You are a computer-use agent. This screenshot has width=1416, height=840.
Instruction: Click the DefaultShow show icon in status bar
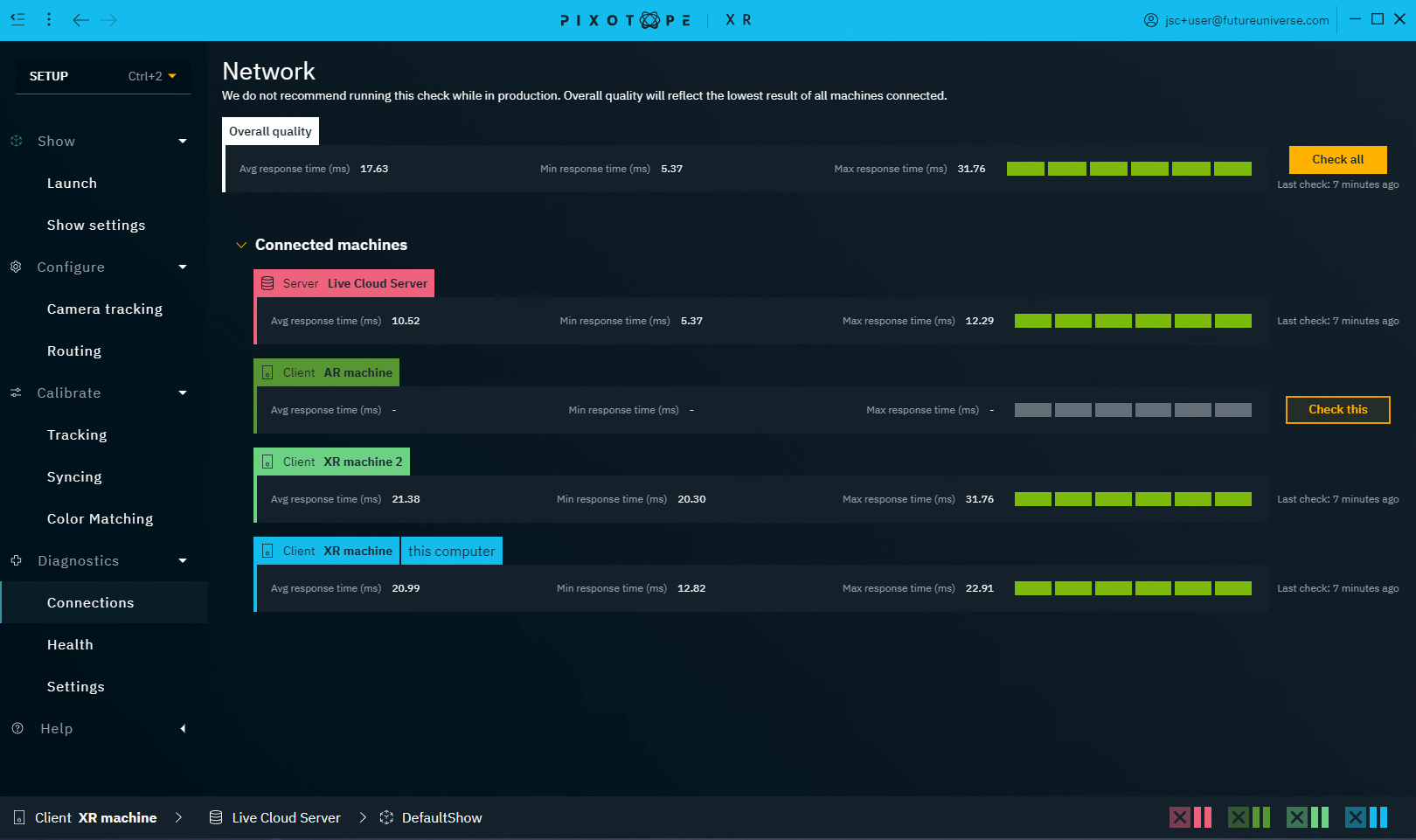pos(386,817)
